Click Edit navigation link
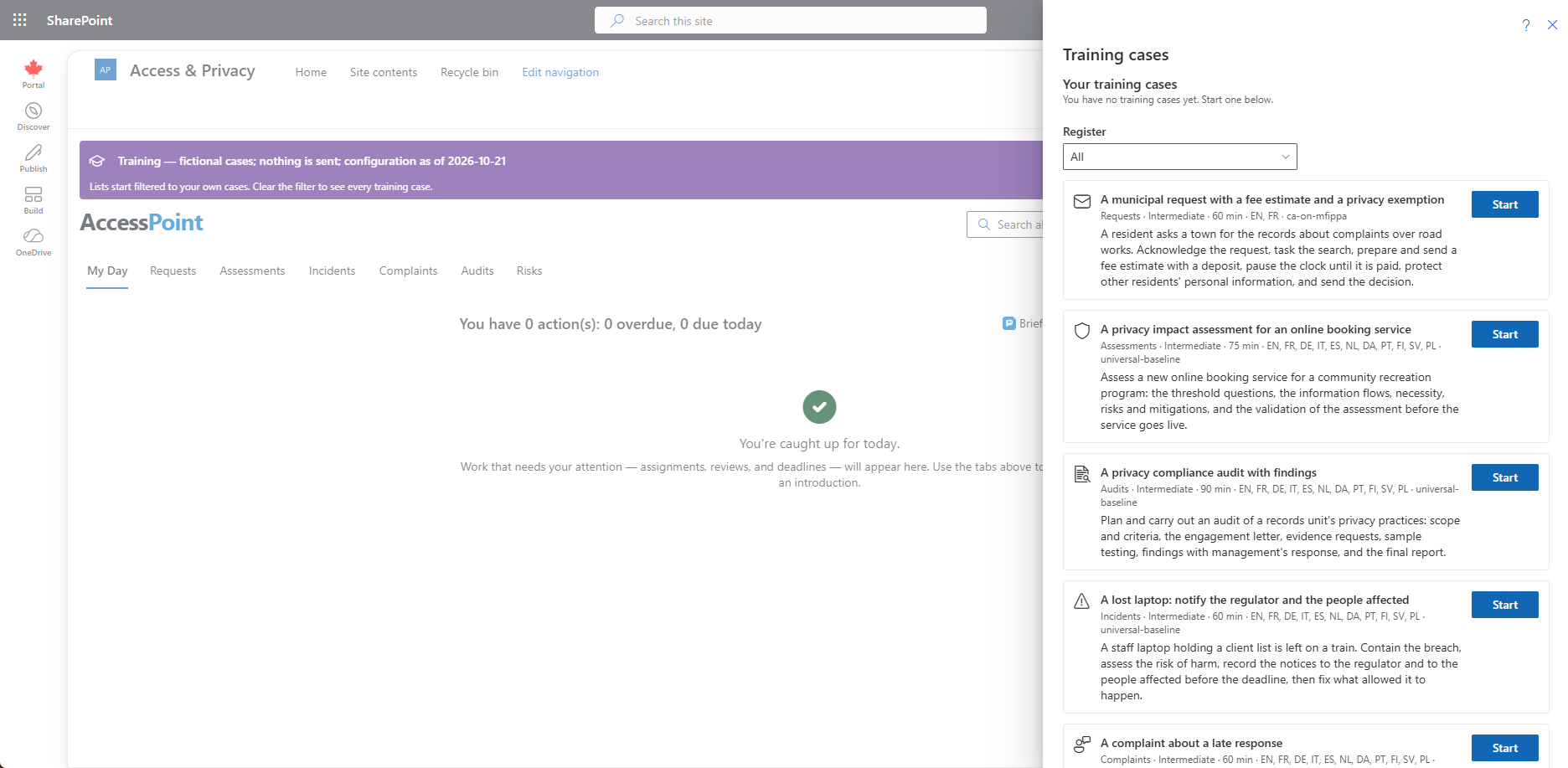1568x768 pixels. pos(560,72)
